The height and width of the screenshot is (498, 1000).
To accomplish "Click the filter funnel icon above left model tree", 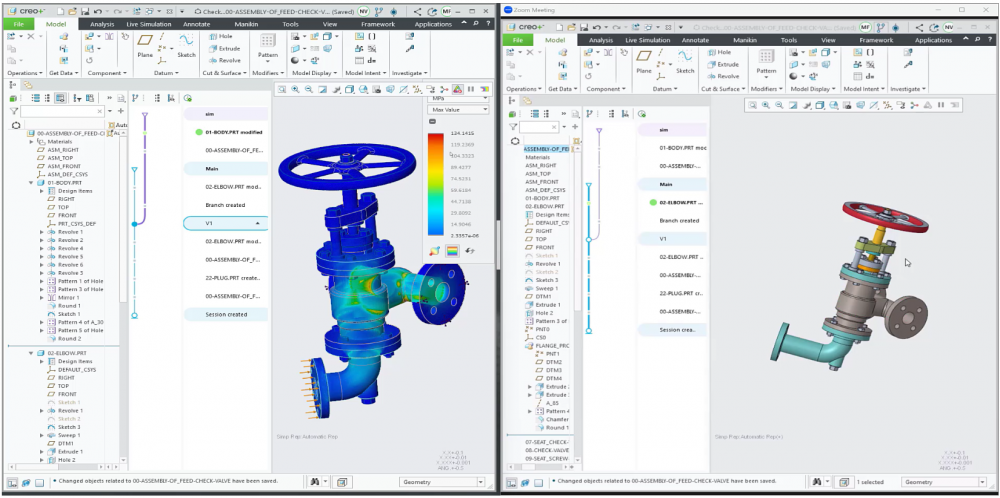I will point(16,112).
